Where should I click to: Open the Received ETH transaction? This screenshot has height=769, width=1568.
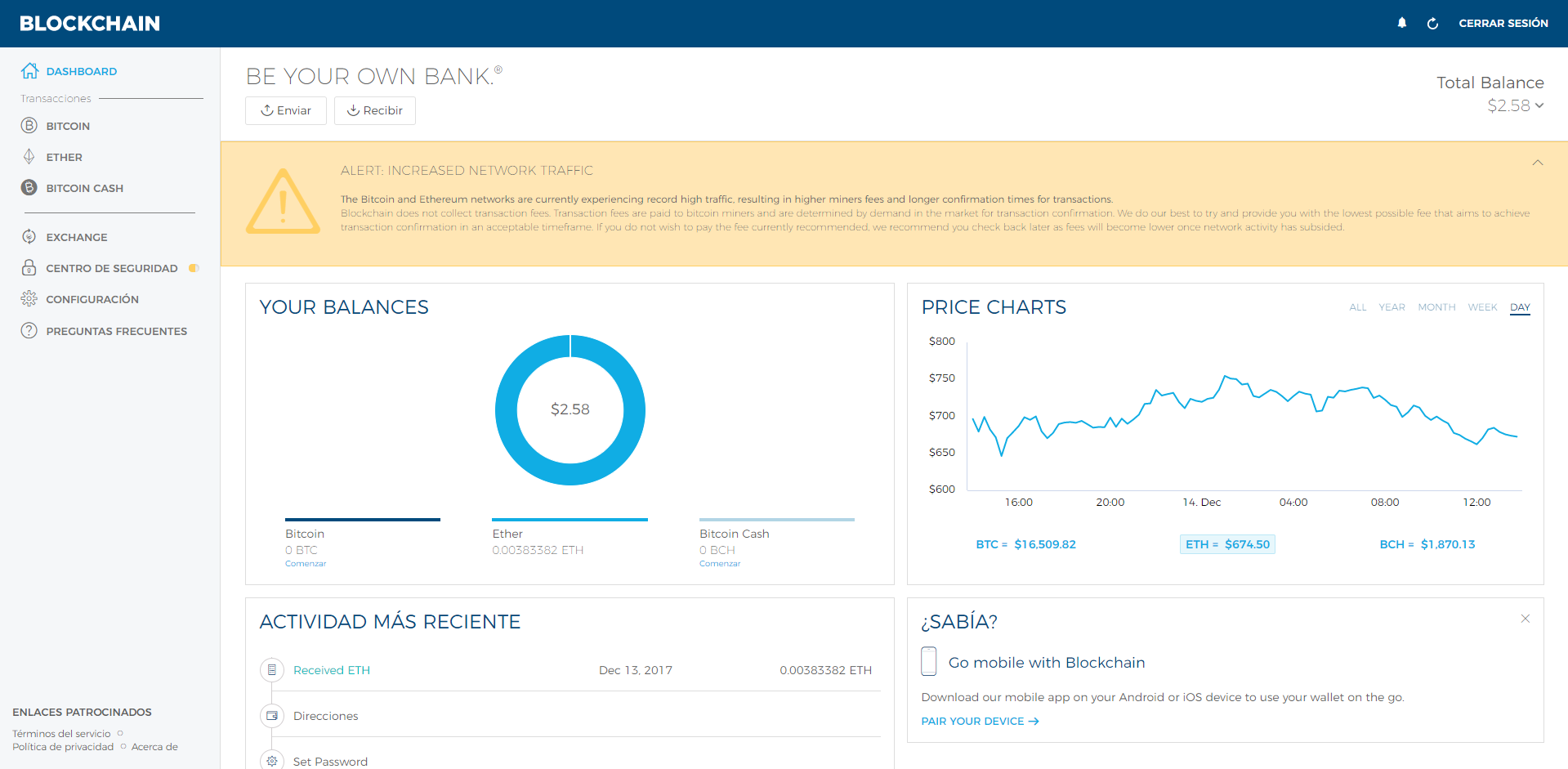pyautogui.click(x=332, y=670)
